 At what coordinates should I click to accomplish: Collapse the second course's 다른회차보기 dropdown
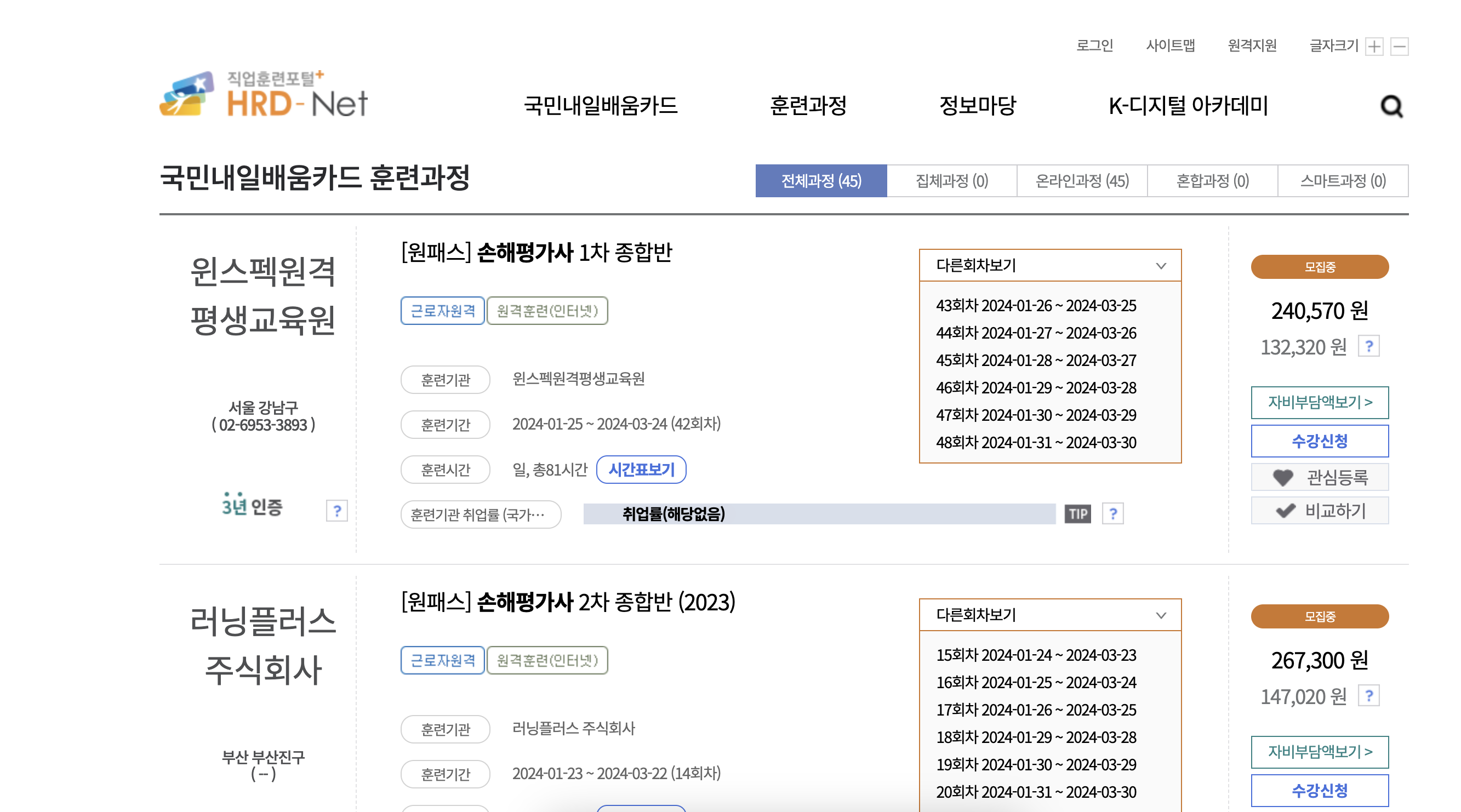pyautogui.click(x=1161, y=615)
